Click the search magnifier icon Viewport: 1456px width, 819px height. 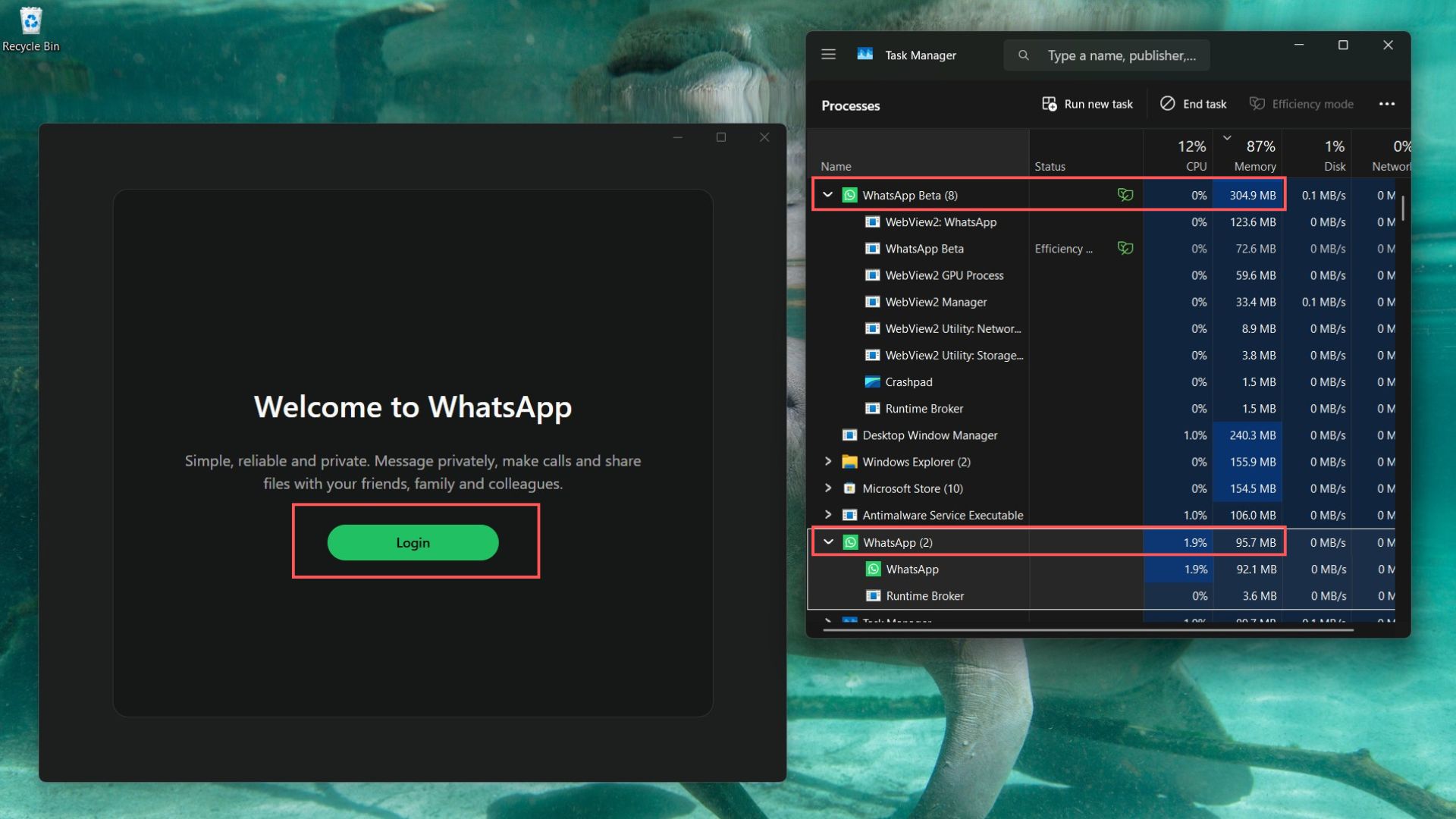click(x=1024, y=55)
